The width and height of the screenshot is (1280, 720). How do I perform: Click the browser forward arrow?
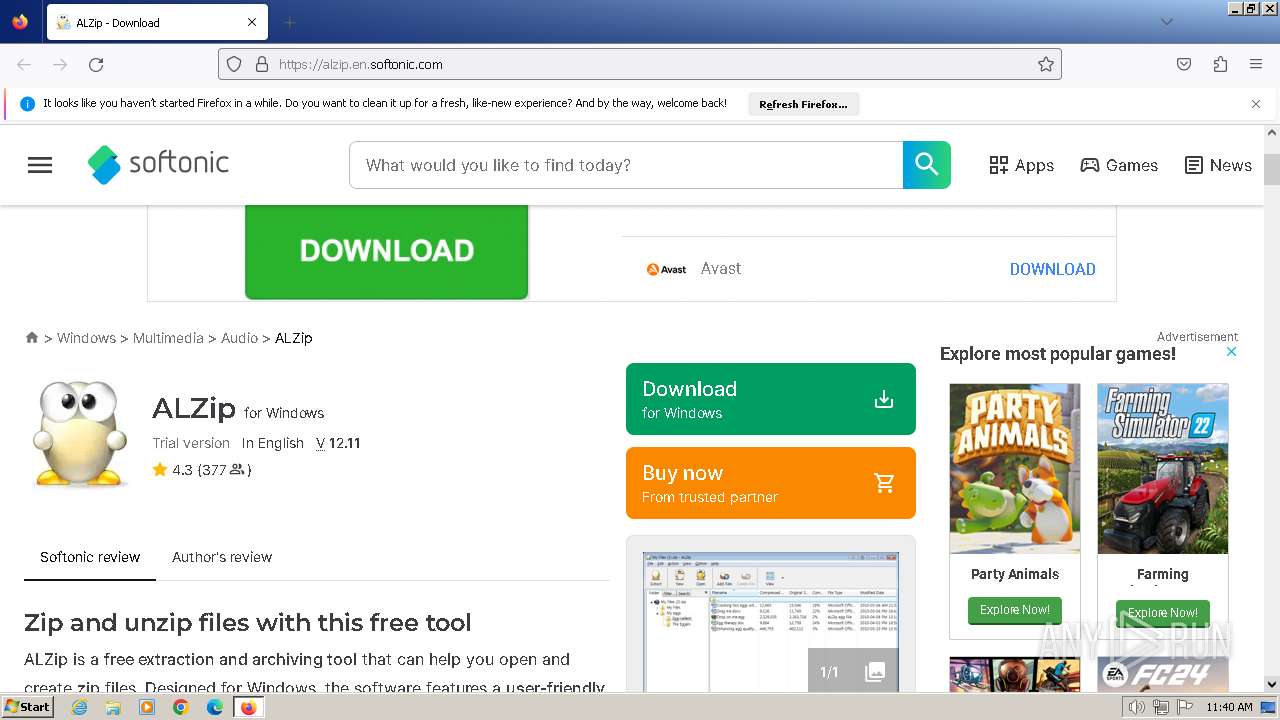[x=60, y=64]
